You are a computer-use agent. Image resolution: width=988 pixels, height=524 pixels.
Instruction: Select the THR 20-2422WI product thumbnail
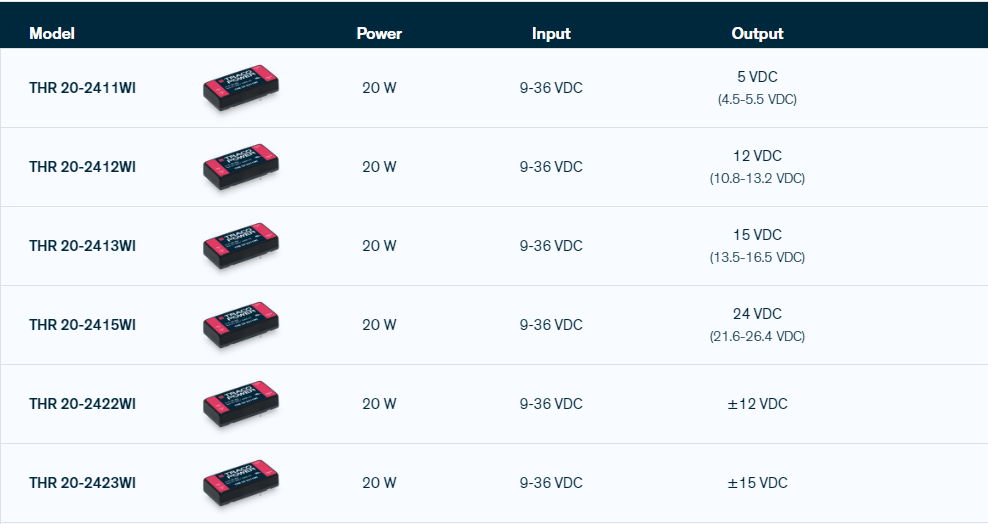click(x=240, y=404)
